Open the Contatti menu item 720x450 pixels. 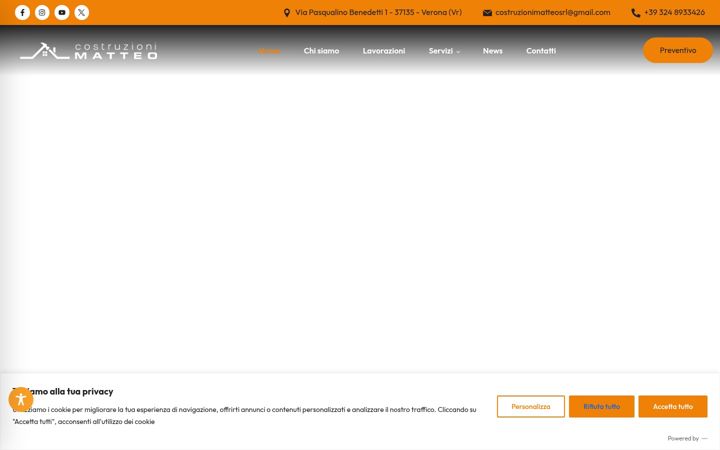[541, 51]
